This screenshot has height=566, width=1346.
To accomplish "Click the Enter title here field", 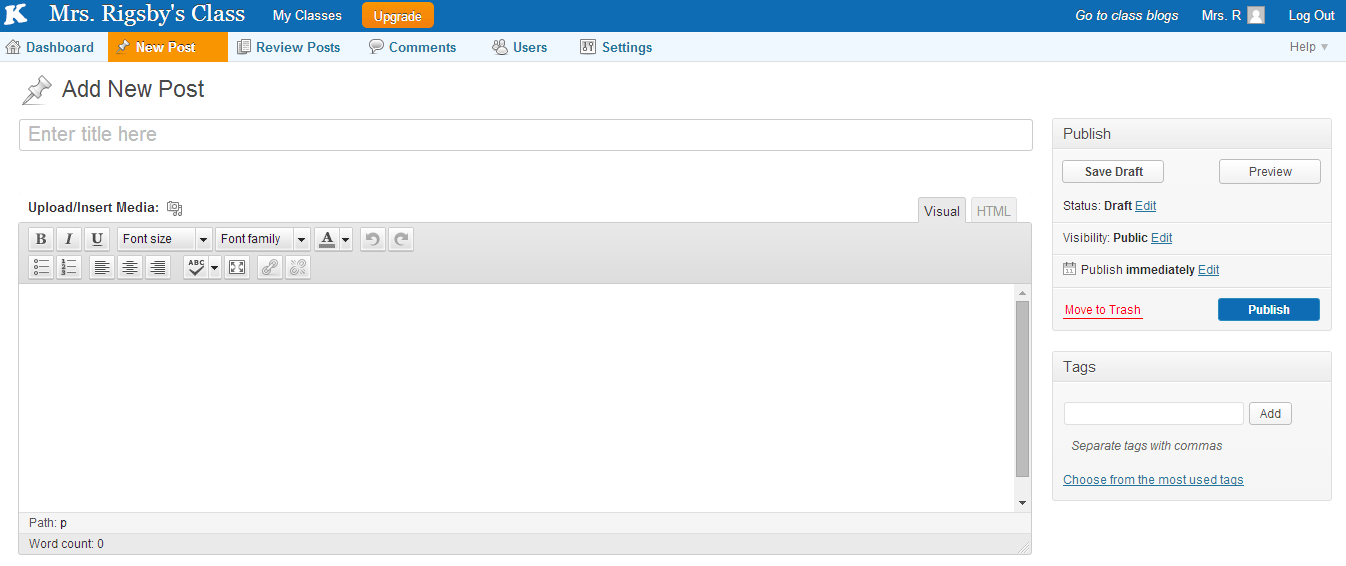I will coord(525,135).
